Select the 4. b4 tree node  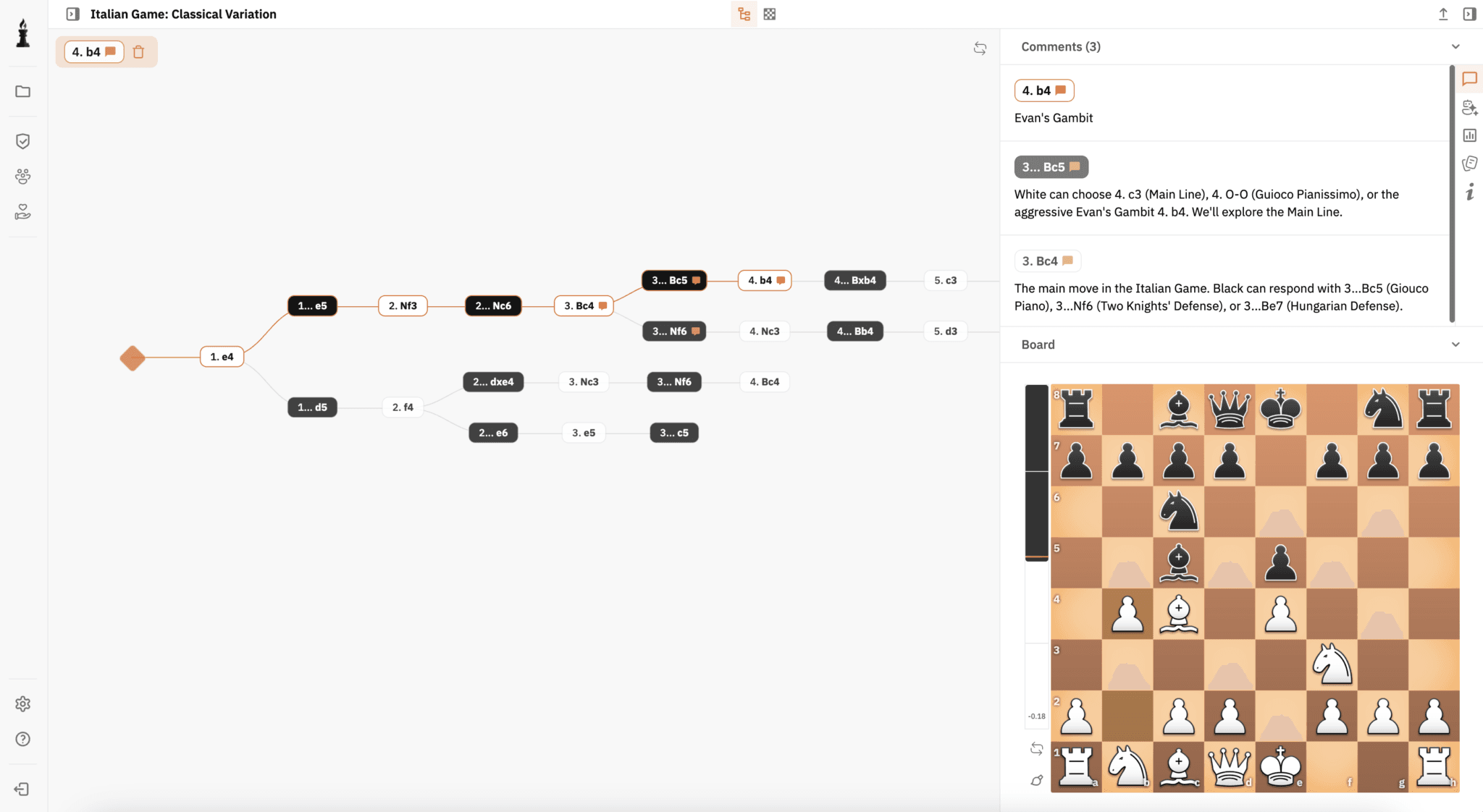click(765, 280)
